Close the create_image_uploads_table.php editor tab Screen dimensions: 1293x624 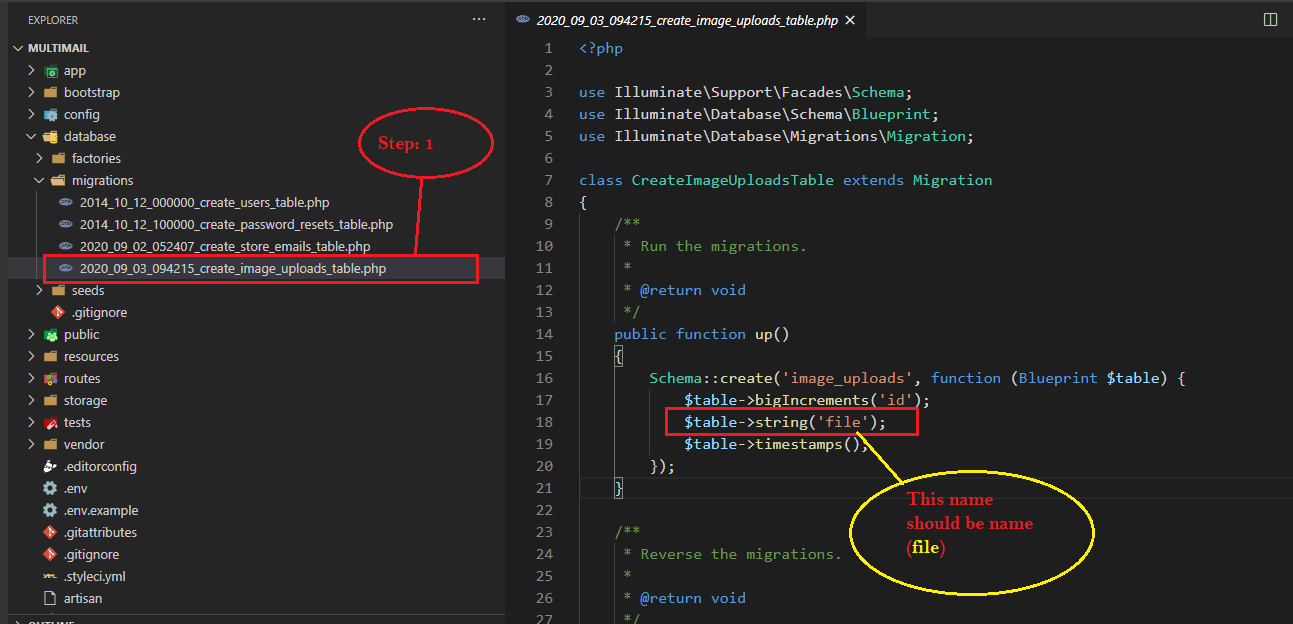point(850,21)
